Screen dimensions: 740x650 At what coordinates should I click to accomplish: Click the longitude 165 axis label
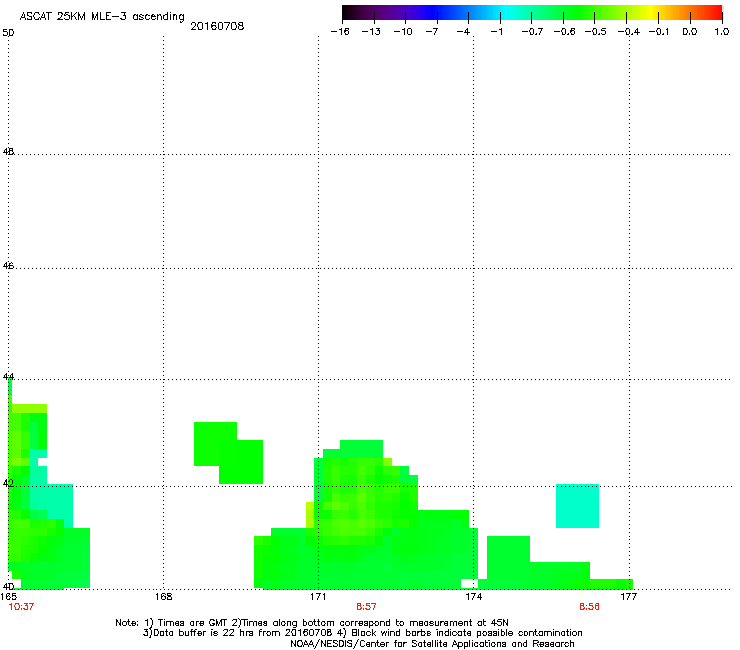pos(8,597)
